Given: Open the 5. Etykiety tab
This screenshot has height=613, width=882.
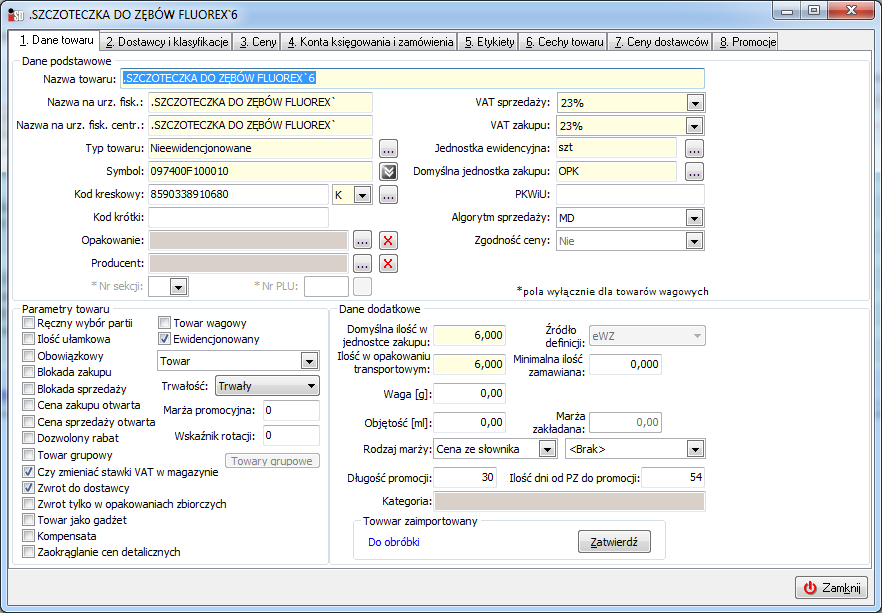Looking at the screenshot, I should pos(489,42).
